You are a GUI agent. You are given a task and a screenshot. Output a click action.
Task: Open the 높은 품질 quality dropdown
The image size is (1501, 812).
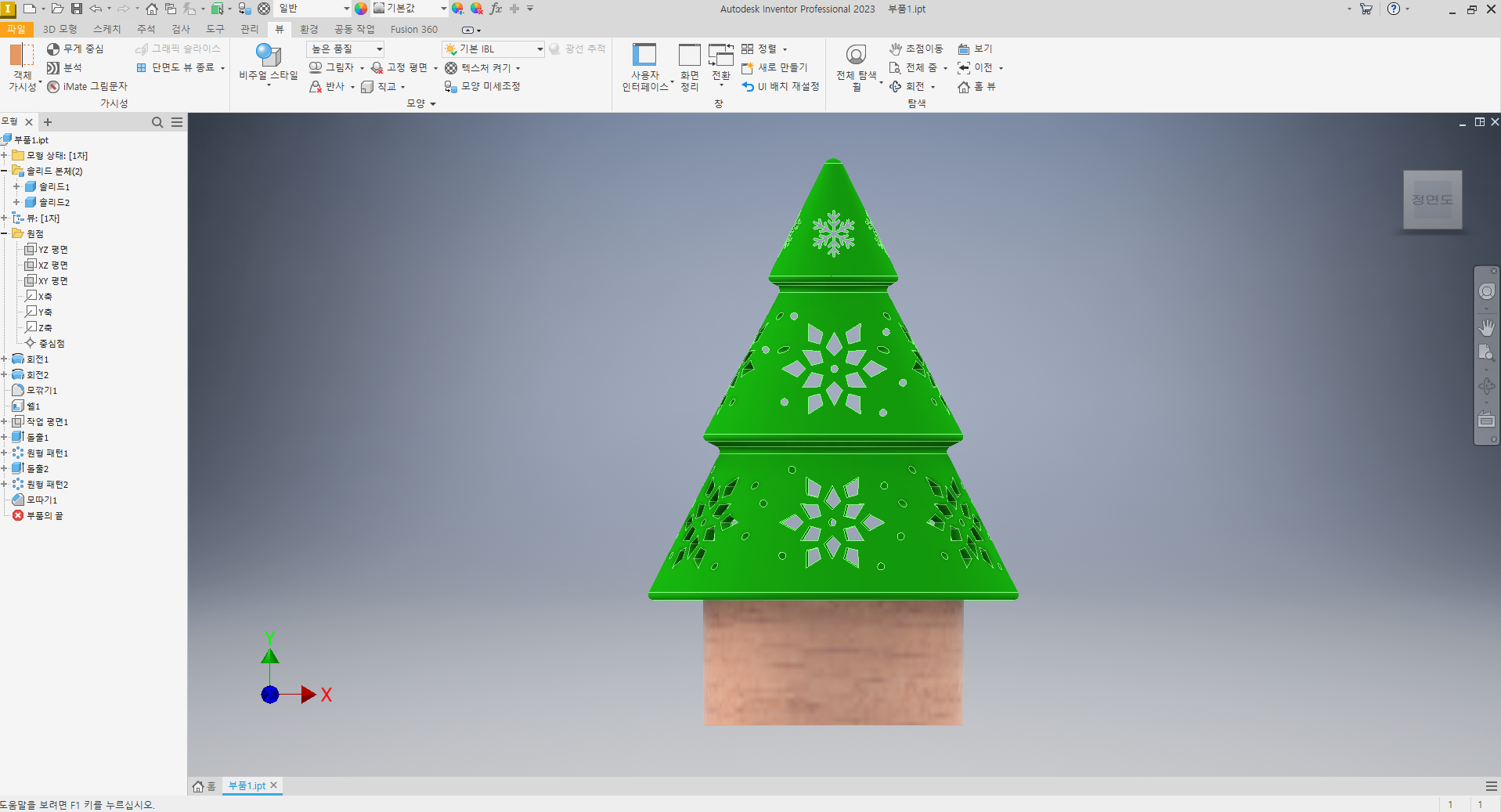345,49
